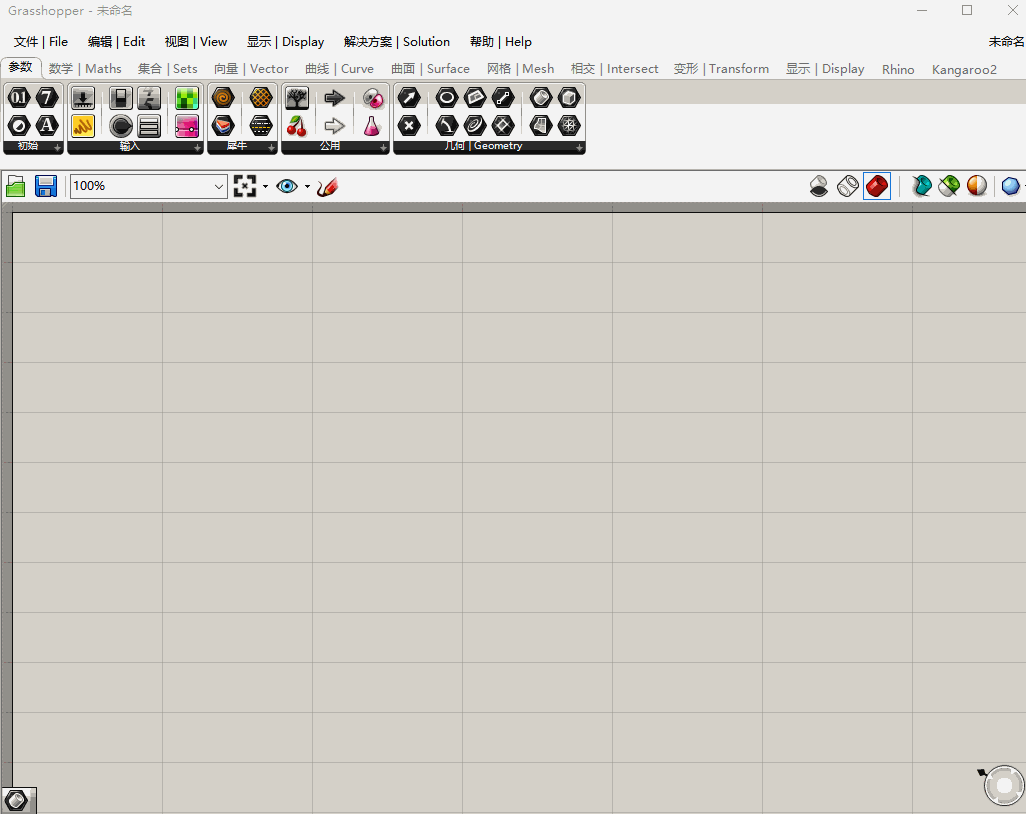Open the 未命名 document name button
This screenshot has width=1026, height=814.
click(x=1006, y=42)
